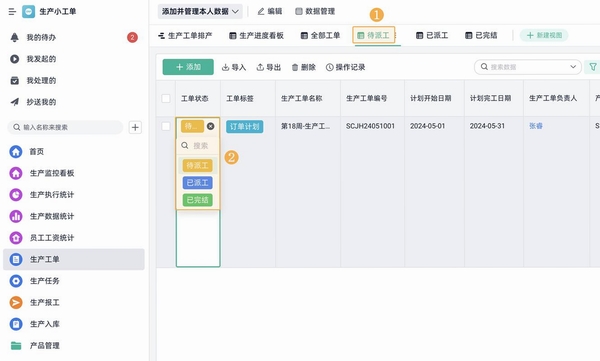Expand the 搜索数据 dropdown arrow
This screenshot has height=361, width=600.
pos(573,67)
